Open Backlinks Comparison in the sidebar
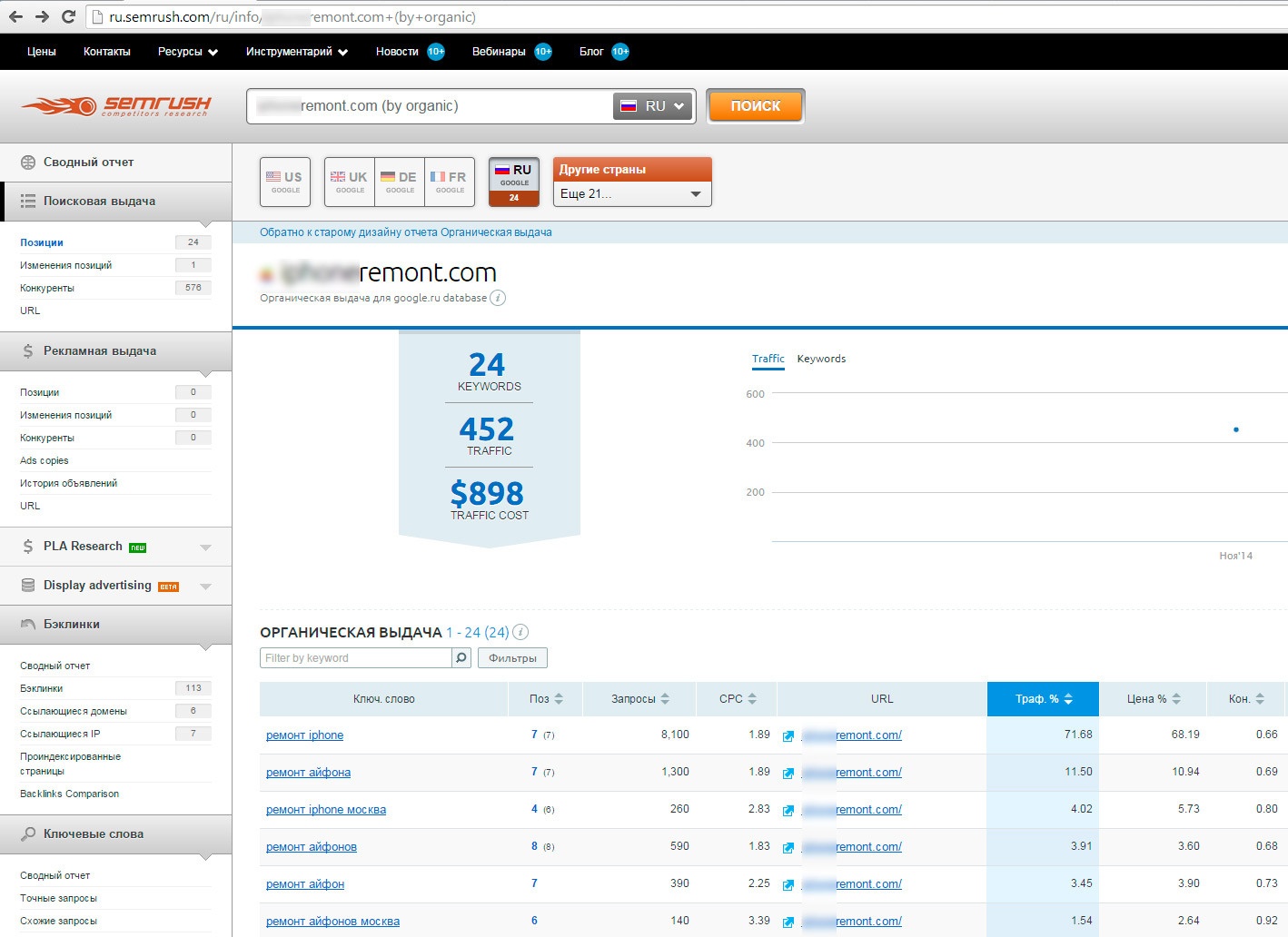The width and height of the screenshot is (1288, 937). click(x=70, y=794)
